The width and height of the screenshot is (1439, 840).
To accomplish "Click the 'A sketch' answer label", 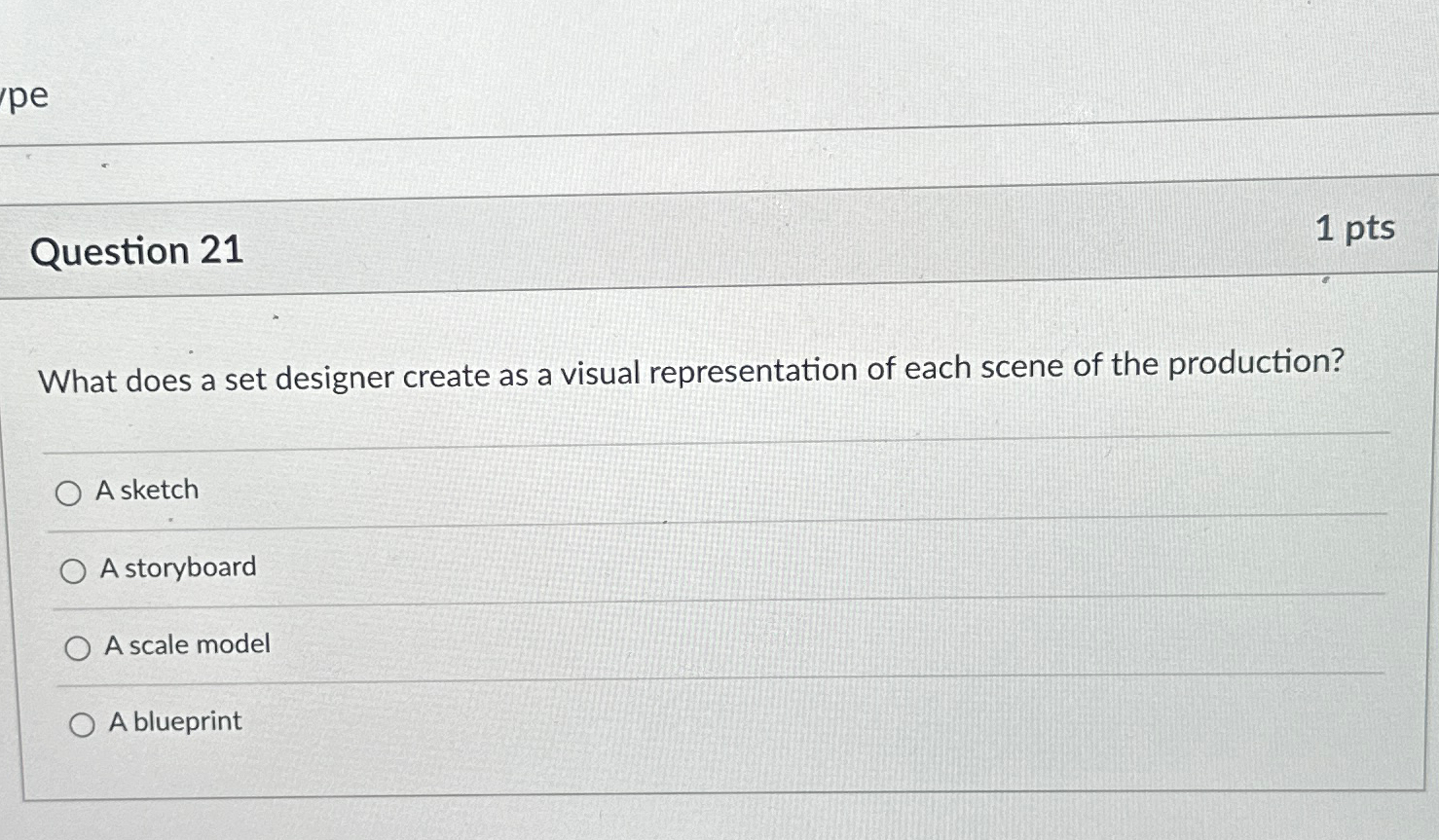I will (x=146, y=491).
